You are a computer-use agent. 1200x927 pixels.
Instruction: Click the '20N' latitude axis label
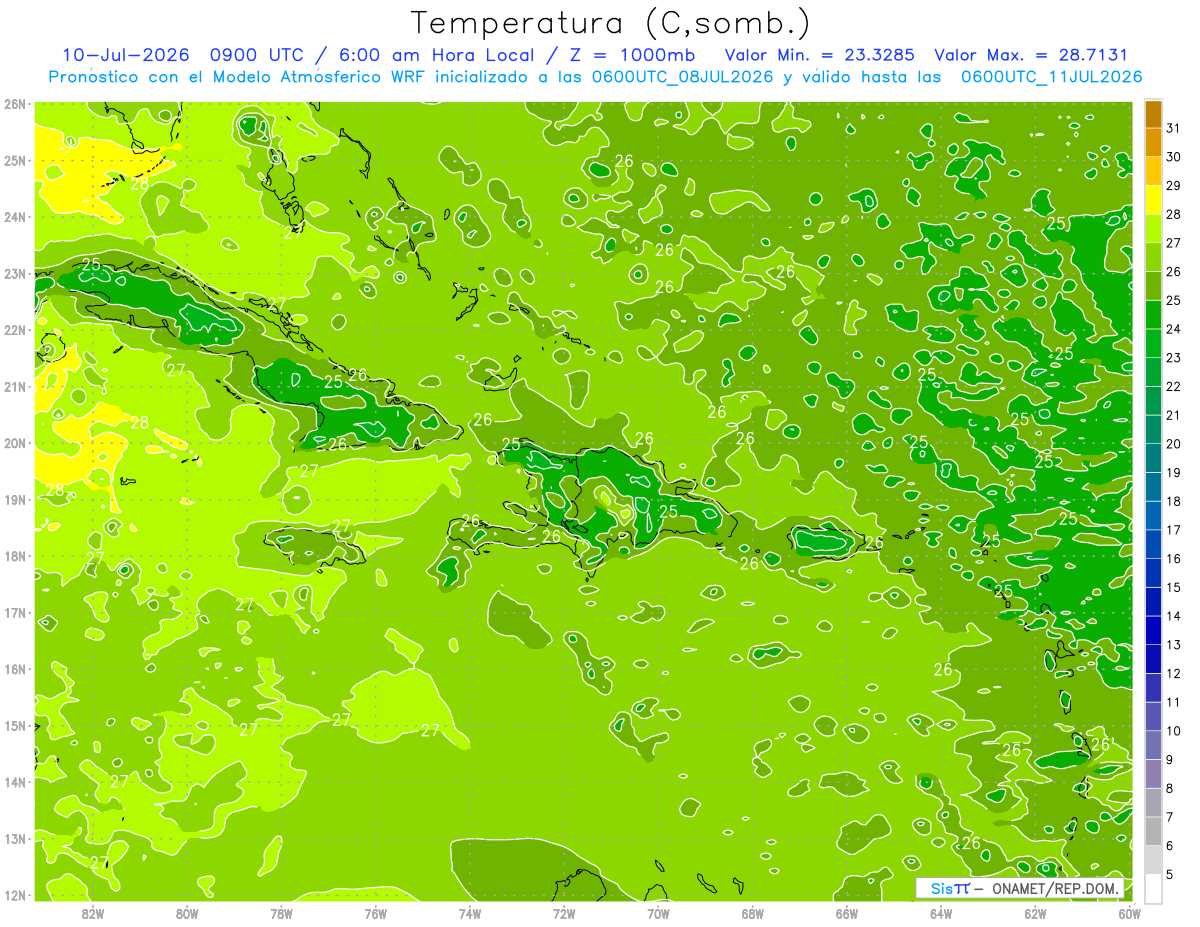pos(15,443)
